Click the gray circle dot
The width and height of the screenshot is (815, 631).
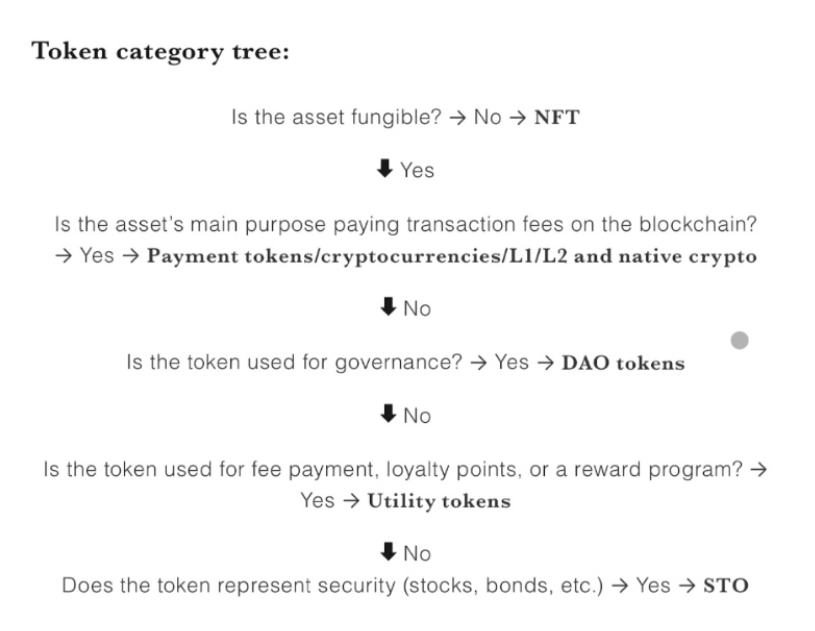[x=741, y=341]
